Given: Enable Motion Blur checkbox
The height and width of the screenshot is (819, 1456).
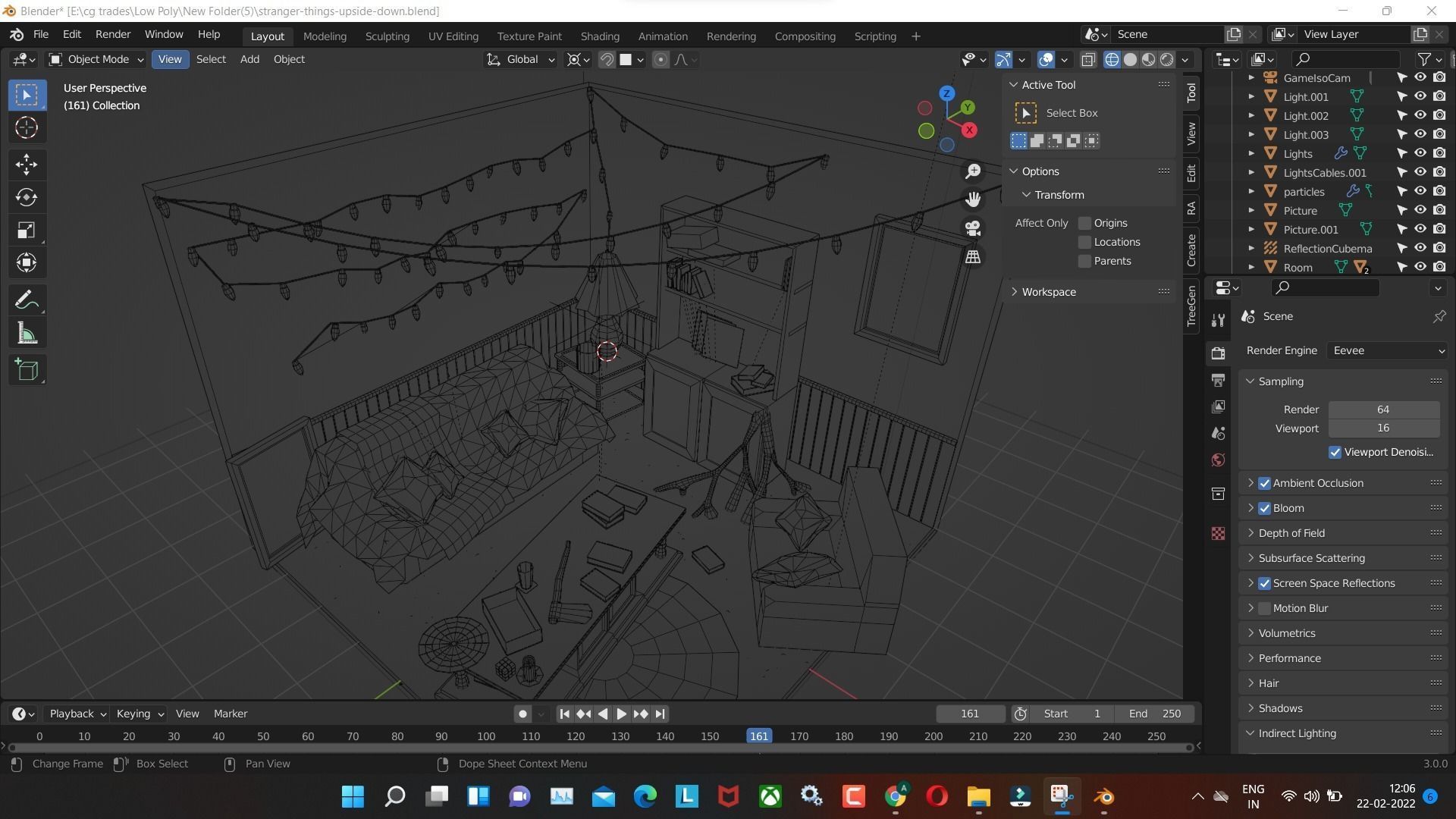Looking at the screenshot, I should [1264, 608].
